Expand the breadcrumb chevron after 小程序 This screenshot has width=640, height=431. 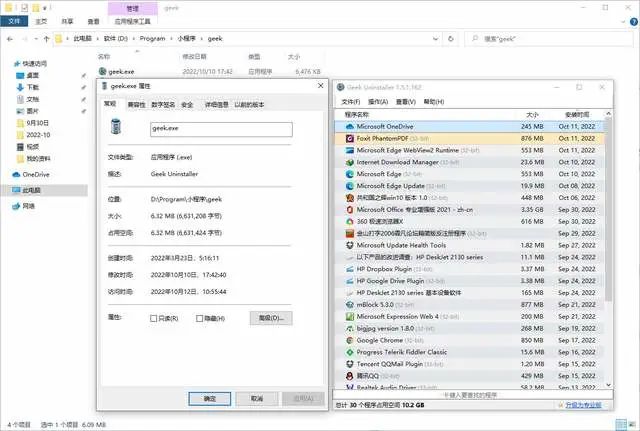[202, 39]
